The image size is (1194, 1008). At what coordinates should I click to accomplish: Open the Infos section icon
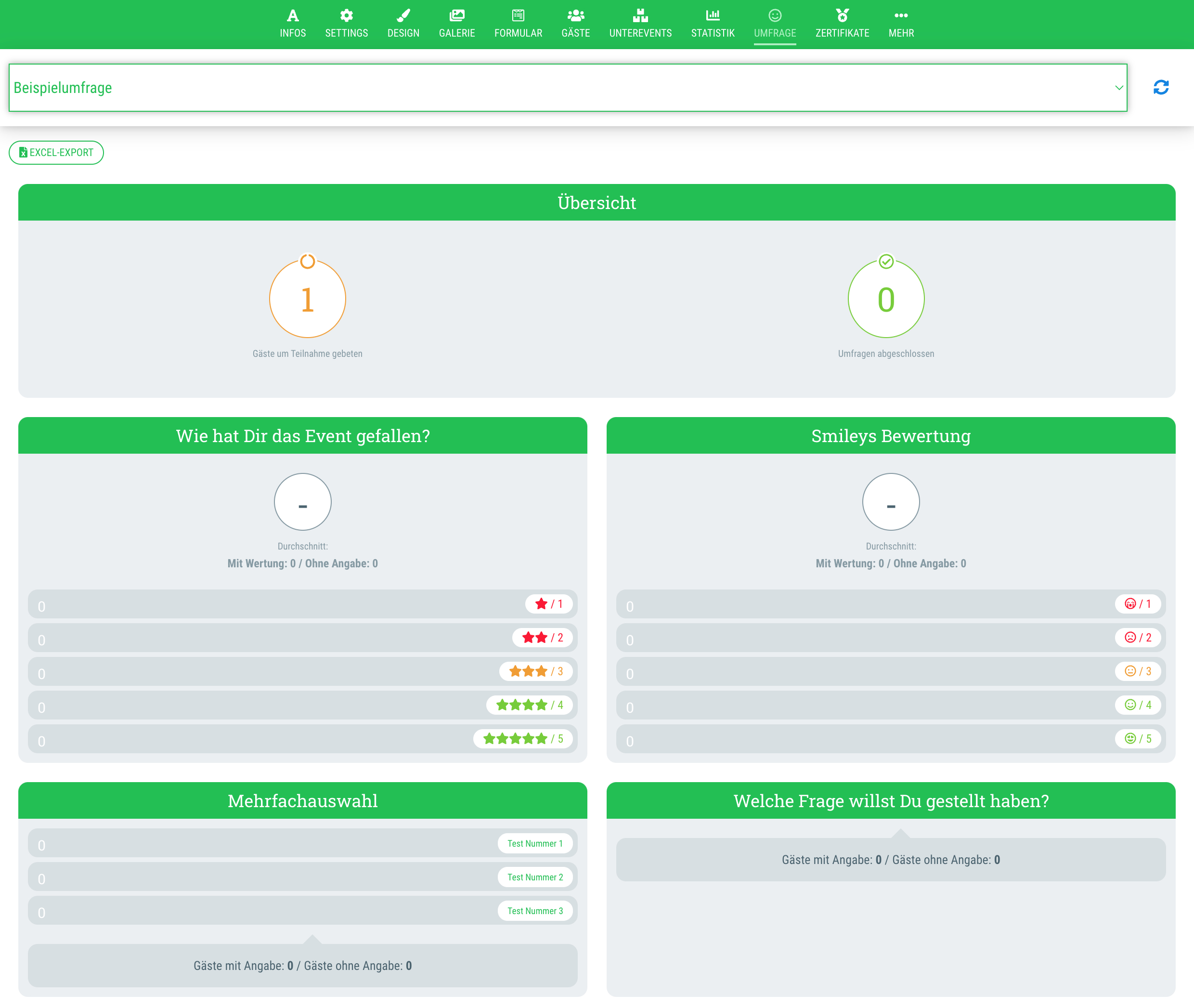tap(293, 15)
